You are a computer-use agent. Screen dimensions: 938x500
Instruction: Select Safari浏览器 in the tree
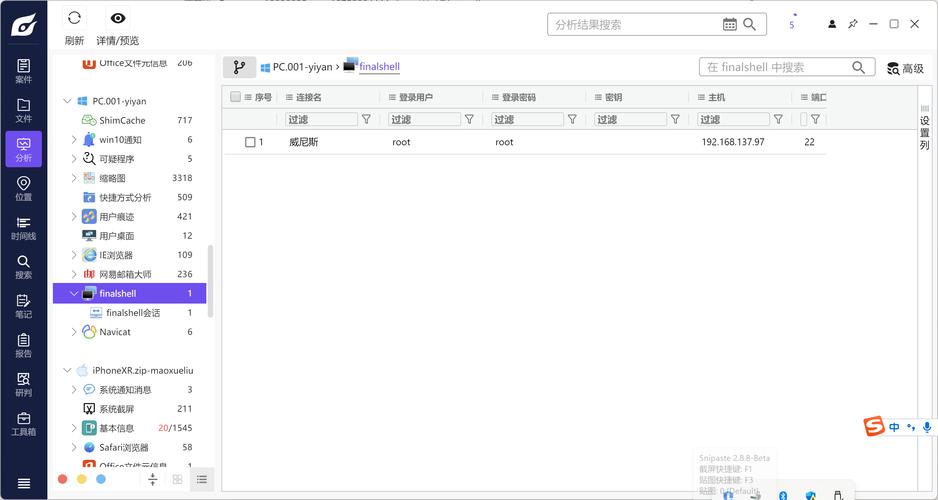click(124, 447)
